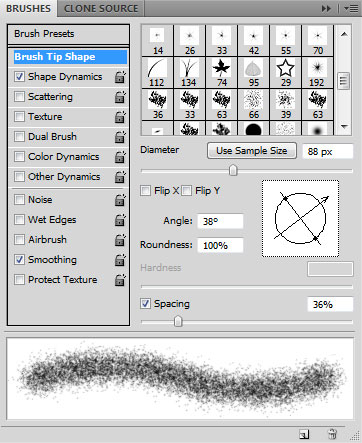
Task: Pick the 74 maple leaf brush
Action: pyautogui.click(x=221, y=73)
